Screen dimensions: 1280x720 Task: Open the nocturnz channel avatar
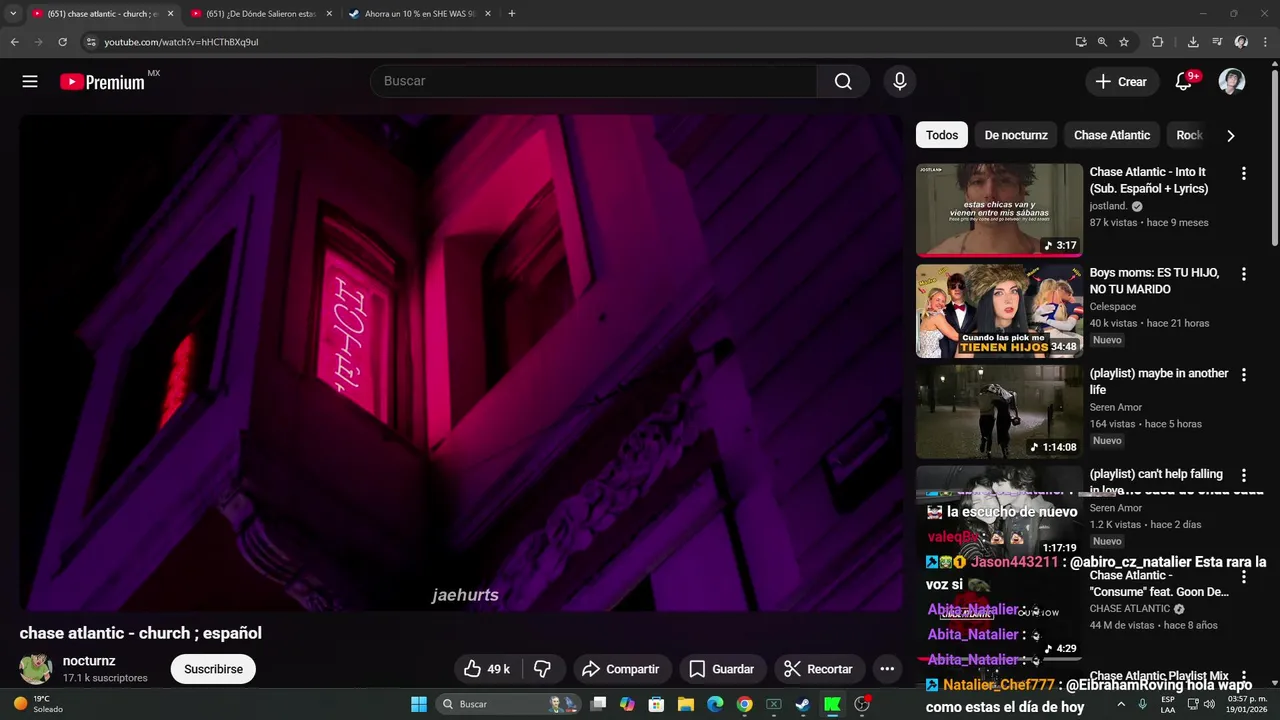pyautogui.click(x=36, y=669)
